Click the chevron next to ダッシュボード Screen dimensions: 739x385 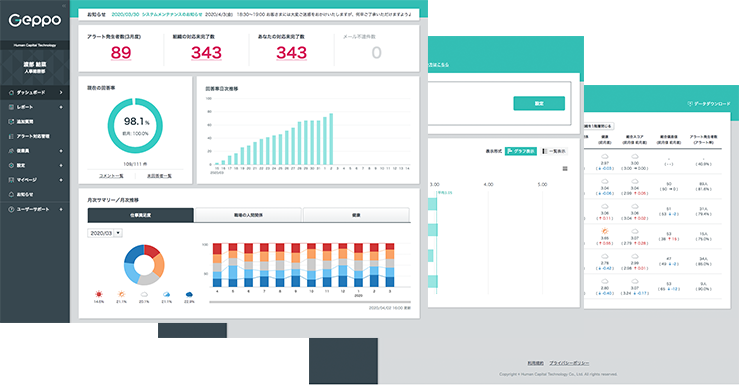(61, 92)
